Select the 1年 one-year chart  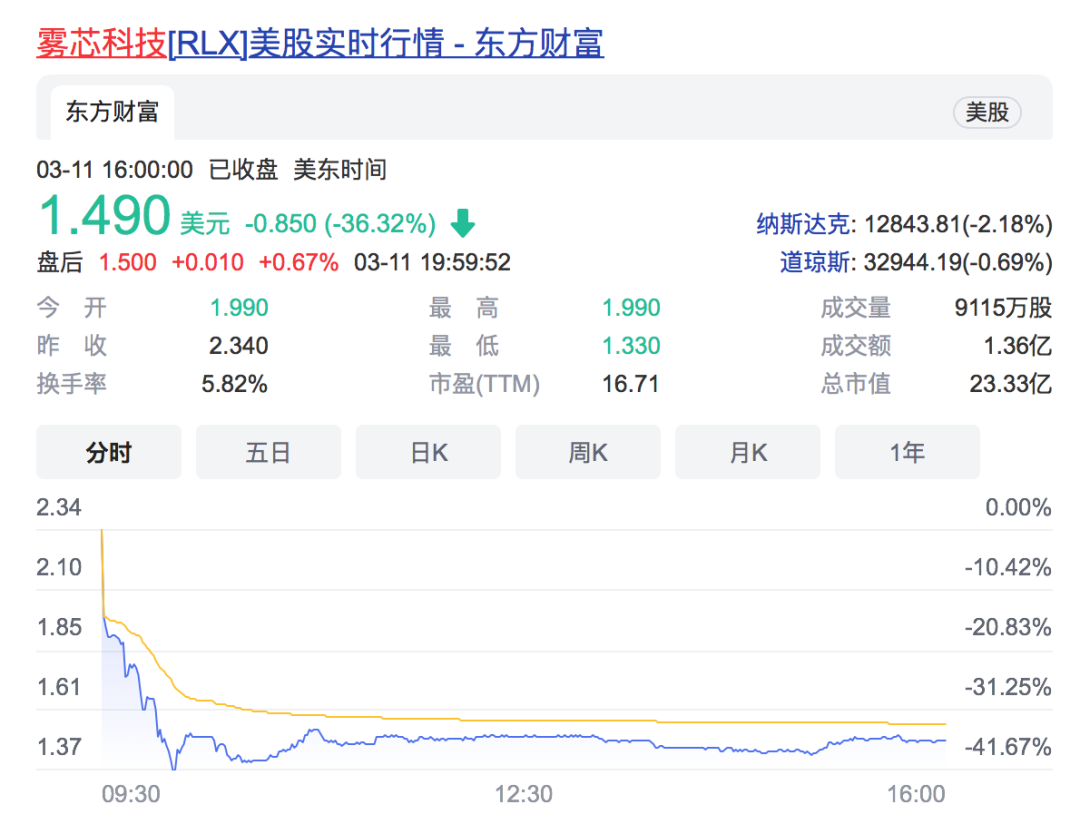pos(907,453)
